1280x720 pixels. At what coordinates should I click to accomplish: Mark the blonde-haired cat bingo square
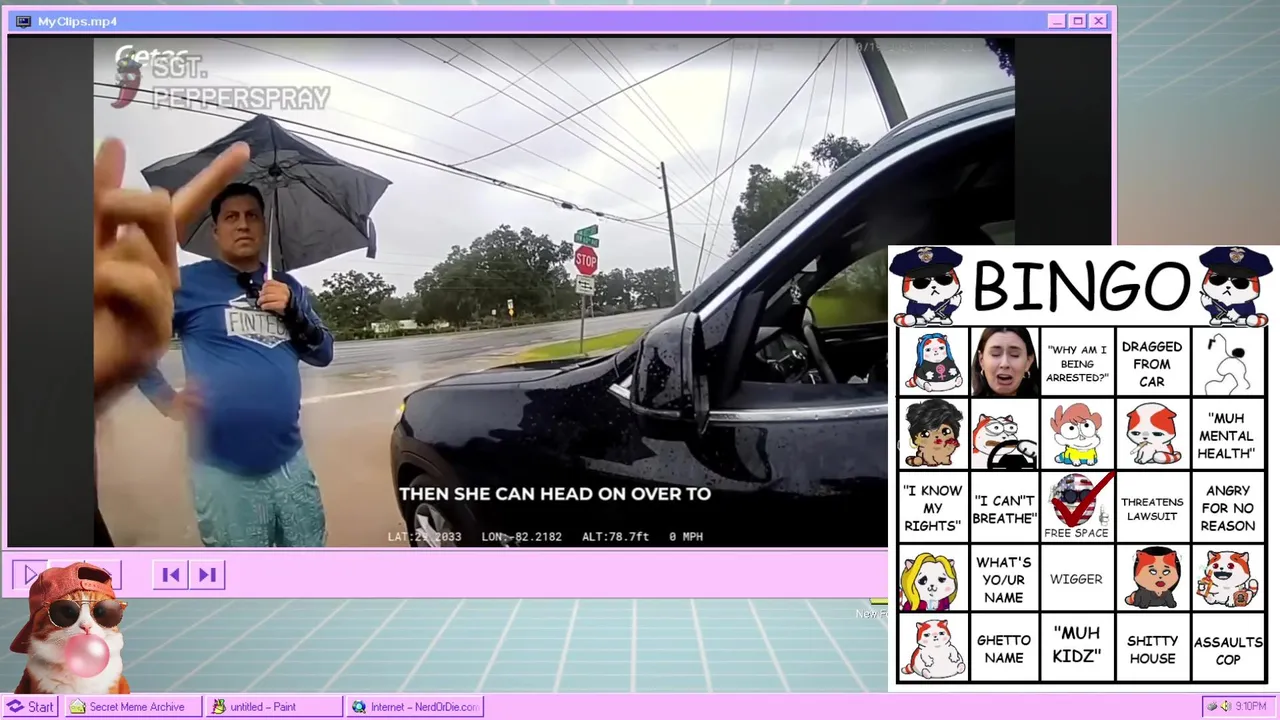click(933, 578)
